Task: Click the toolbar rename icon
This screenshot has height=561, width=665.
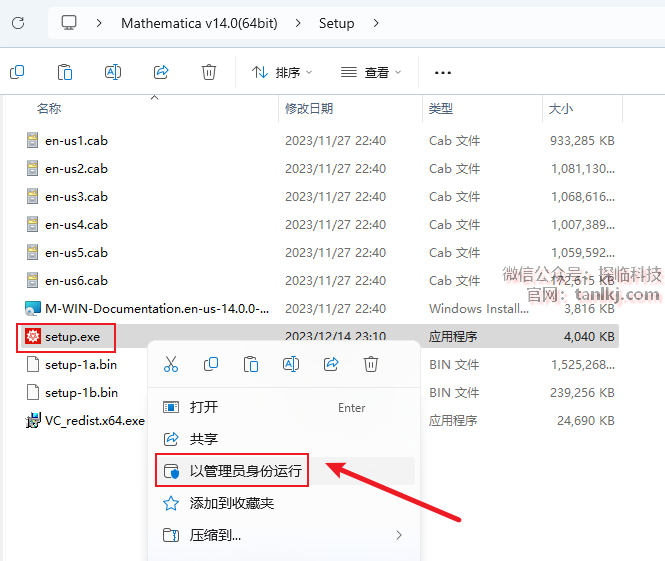Action: [x=113, y=73]
